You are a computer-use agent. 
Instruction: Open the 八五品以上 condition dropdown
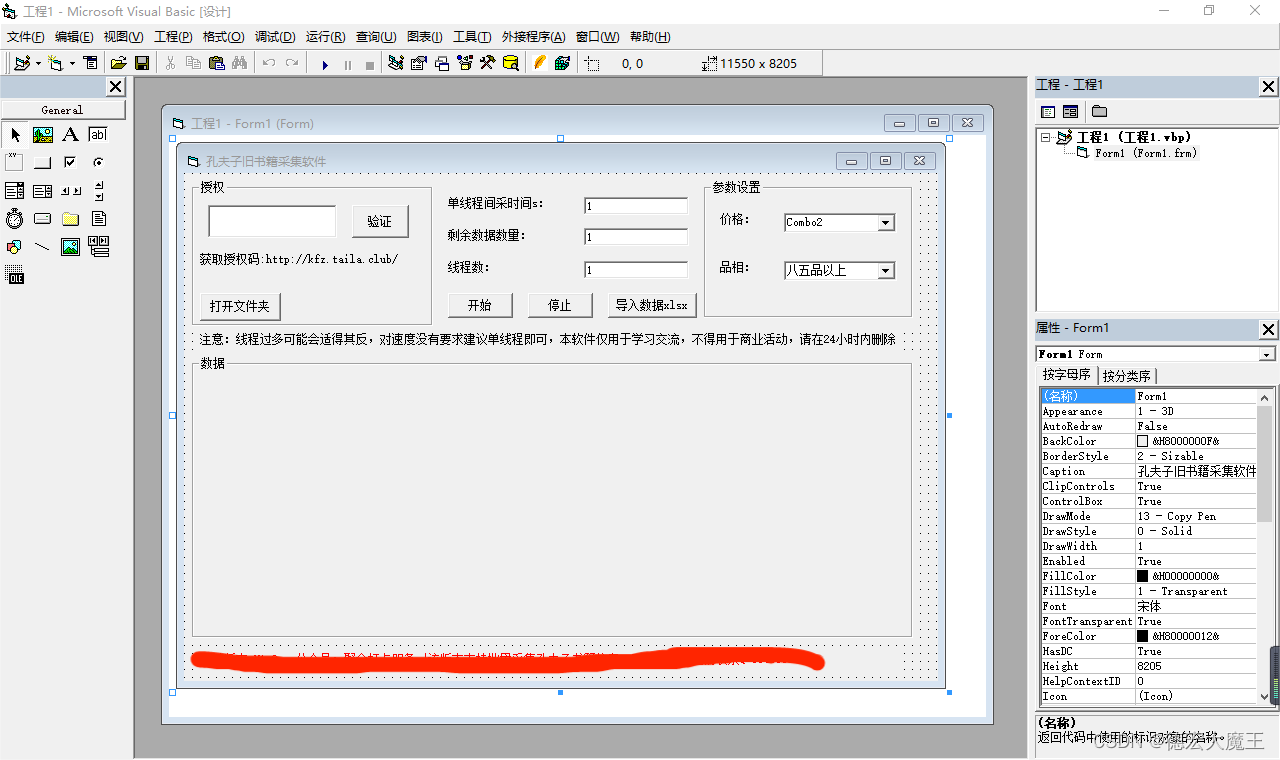point(886,271)
